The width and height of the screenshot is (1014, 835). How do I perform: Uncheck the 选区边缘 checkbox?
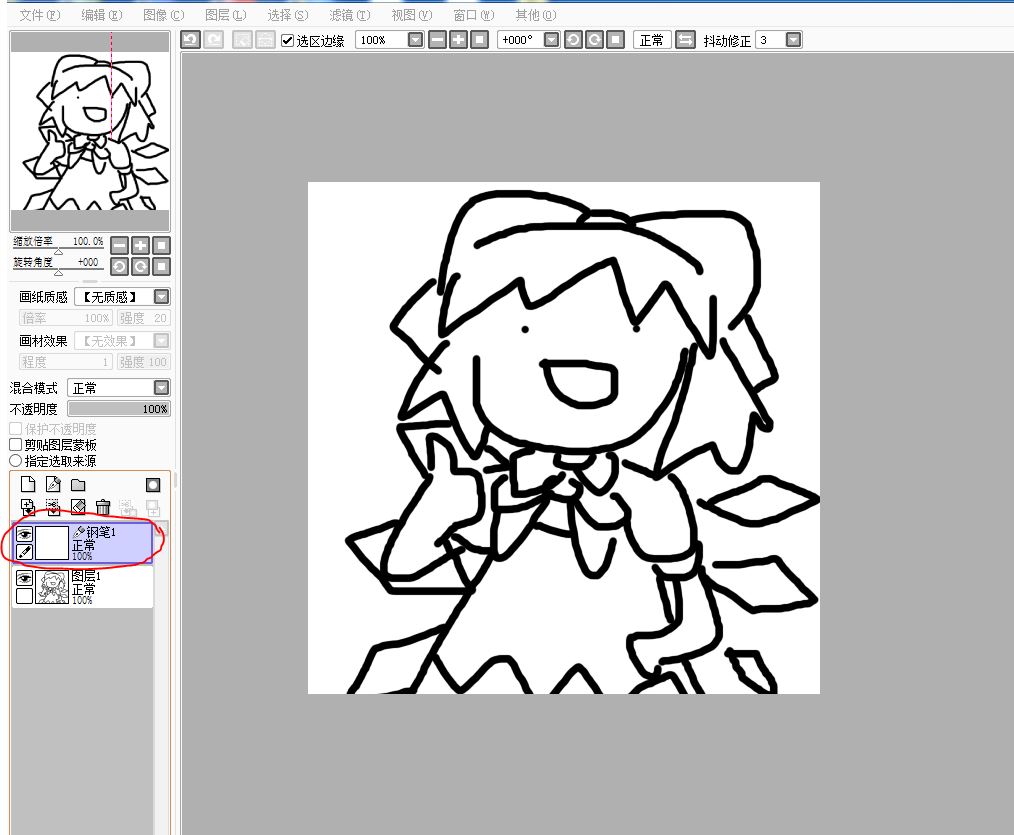[x=288, y=40]
